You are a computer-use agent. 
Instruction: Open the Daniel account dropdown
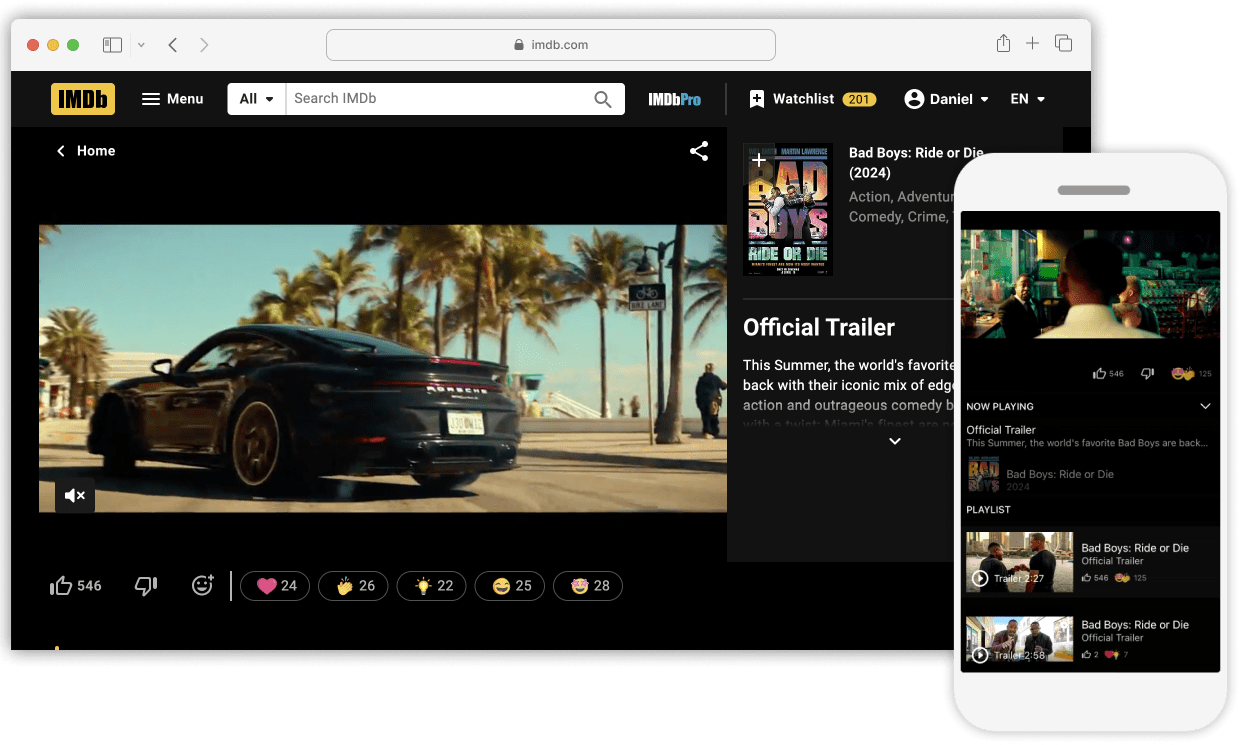click(x=946, y=99)
